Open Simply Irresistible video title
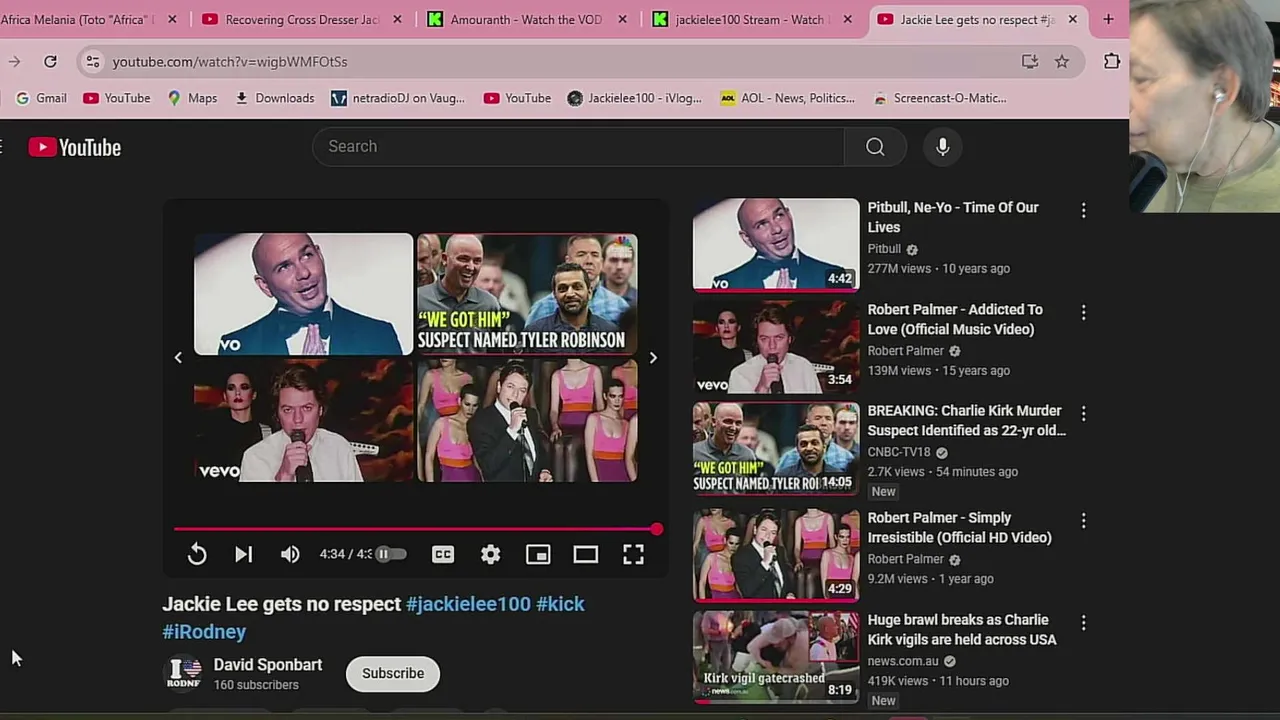 959,527
